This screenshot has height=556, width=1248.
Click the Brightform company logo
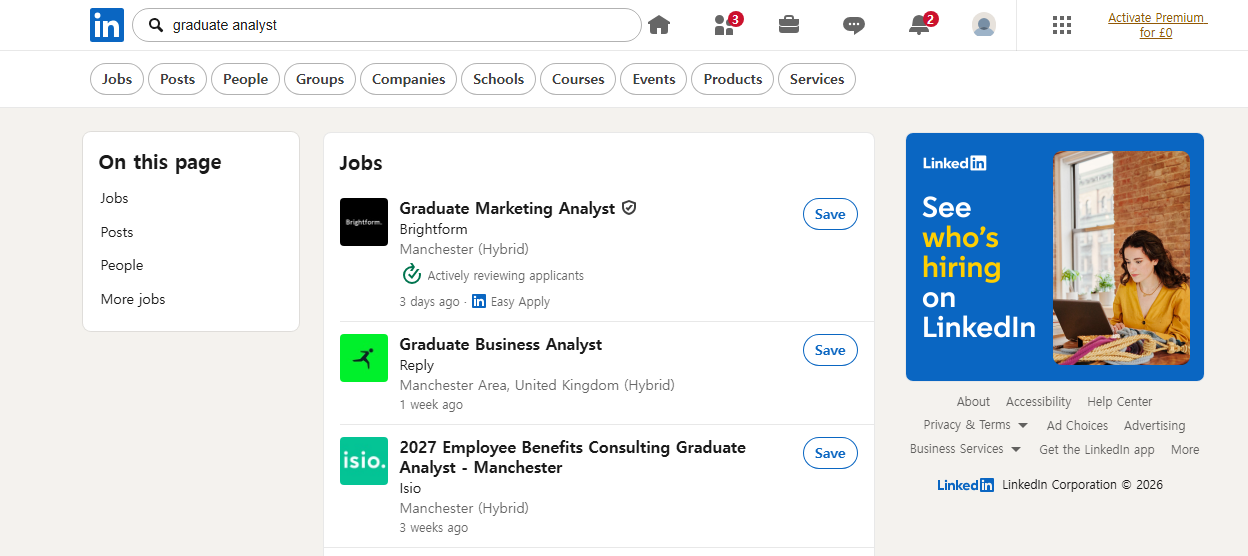364,222
